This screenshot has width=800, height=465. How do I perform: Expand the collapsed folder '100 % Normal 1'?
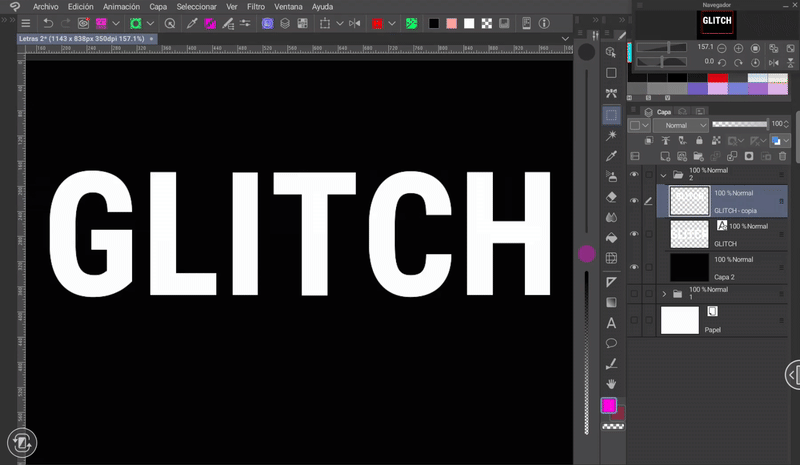664,294
